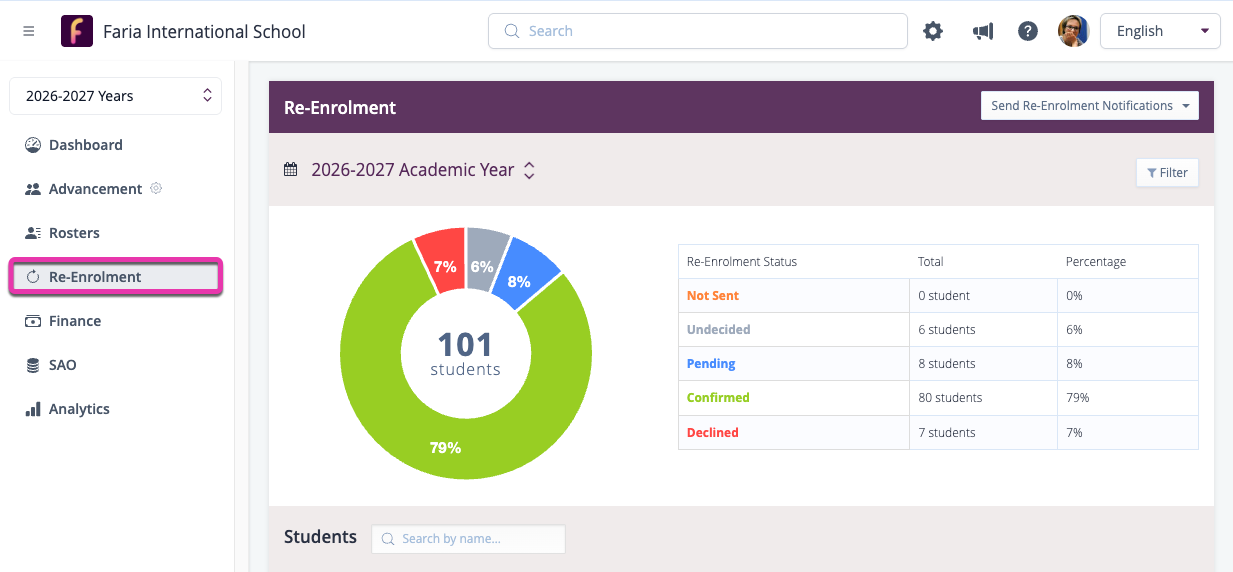
Task: Expand the 2026-2027 Years selector
Action: [115, 96]
